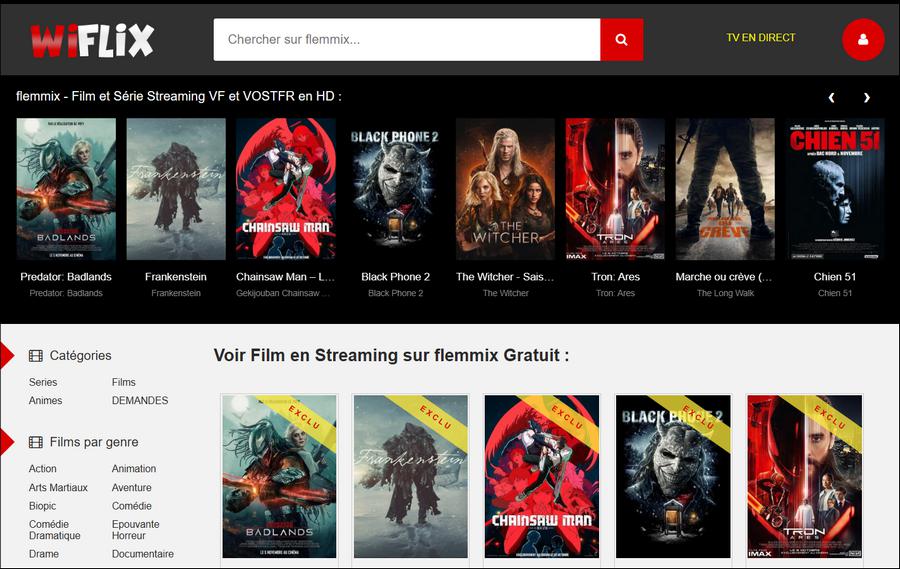Select the Comédie Dramatique genre
Image resolution: width=900 pixels, height=569 pixels.
[x=55, y=530]
